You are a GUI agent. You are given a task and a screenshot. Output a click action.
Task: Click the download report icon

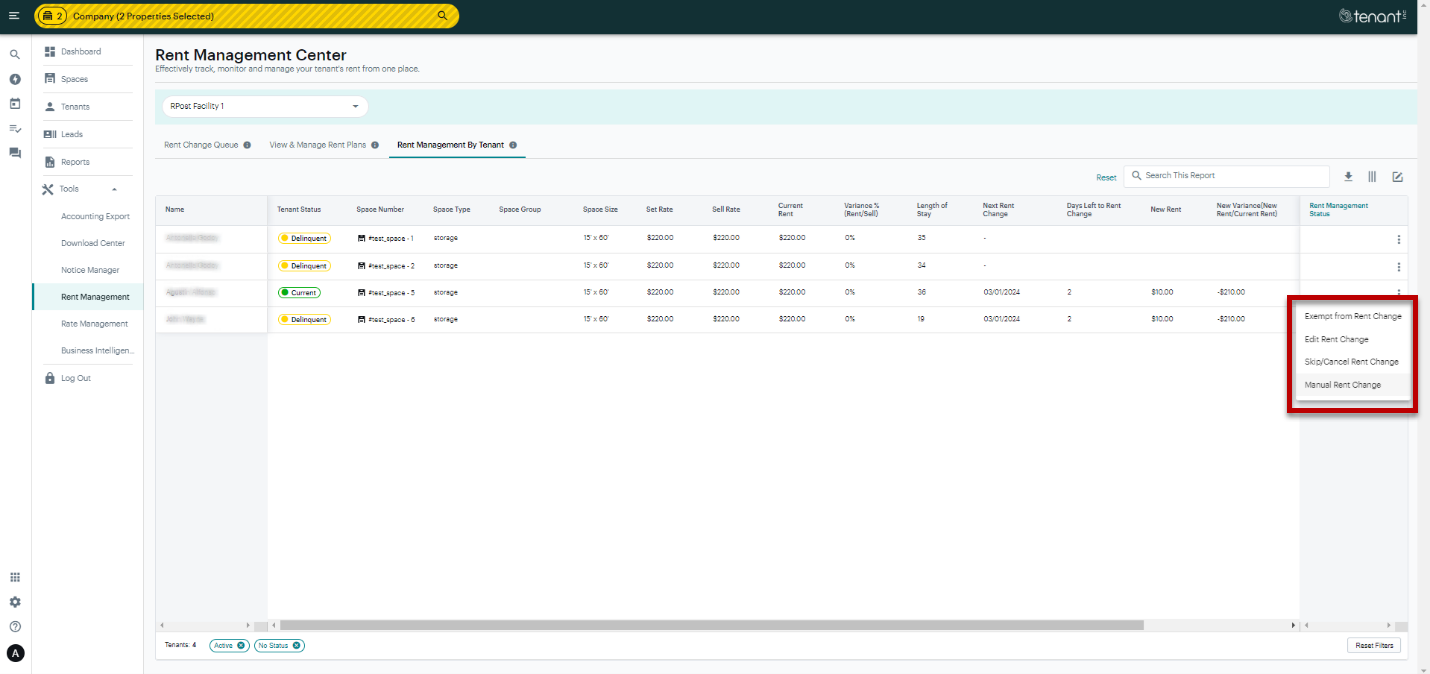[x=1348, y=177]
